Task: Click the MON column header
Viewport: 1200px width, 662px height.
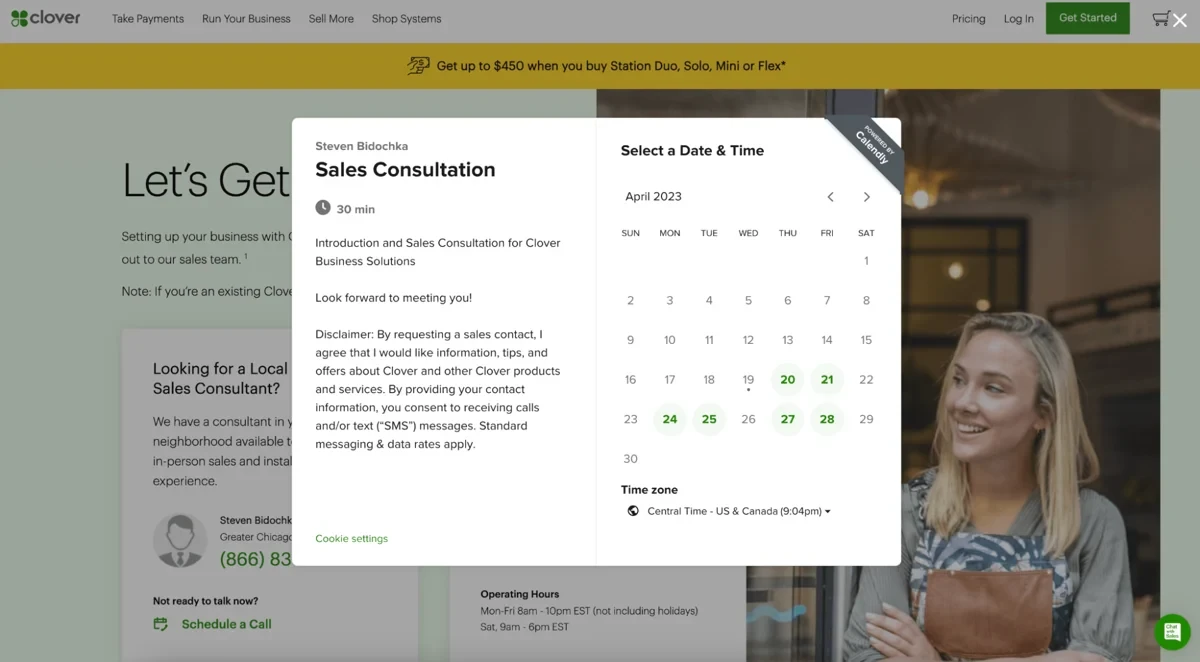Action: (670, 233)
